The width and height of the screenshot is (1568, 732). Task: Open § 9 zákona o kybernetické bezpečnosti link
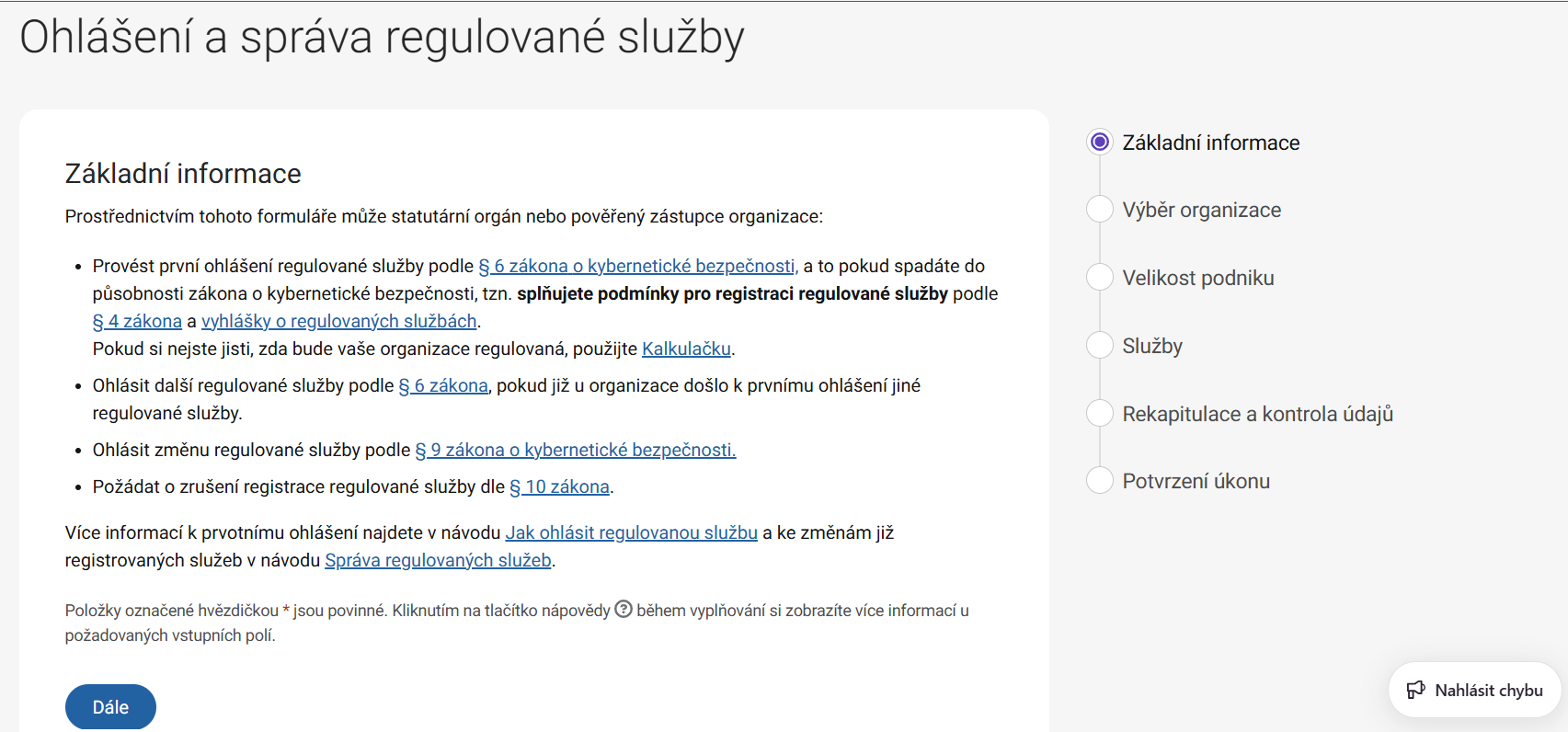tap(575, 450)
